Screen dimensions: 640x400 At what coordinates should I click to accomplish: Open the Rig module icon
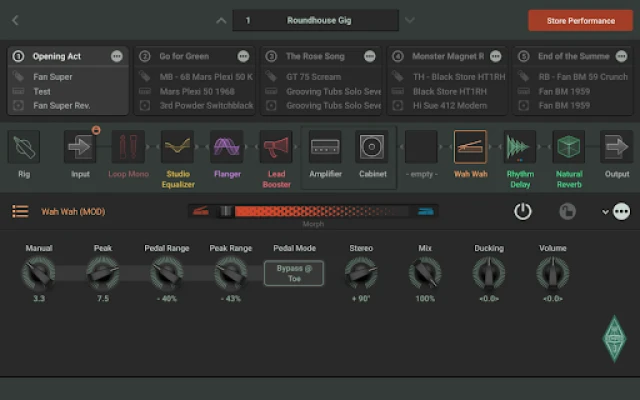pos(24,147)
